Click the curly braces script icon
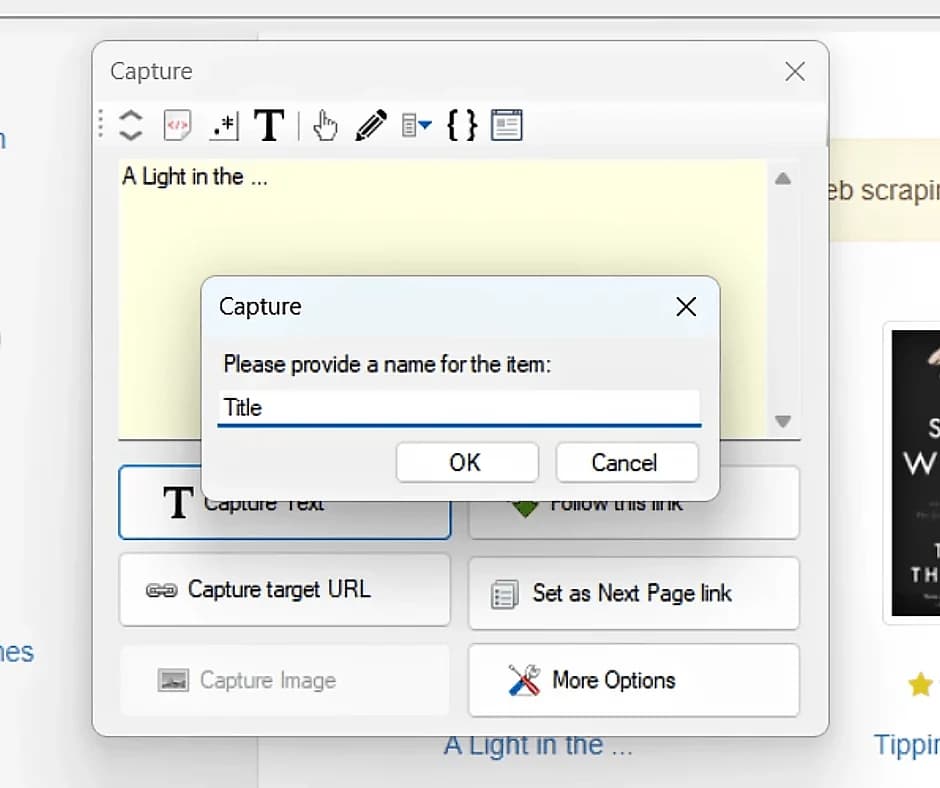 click(x=461, y=125)
